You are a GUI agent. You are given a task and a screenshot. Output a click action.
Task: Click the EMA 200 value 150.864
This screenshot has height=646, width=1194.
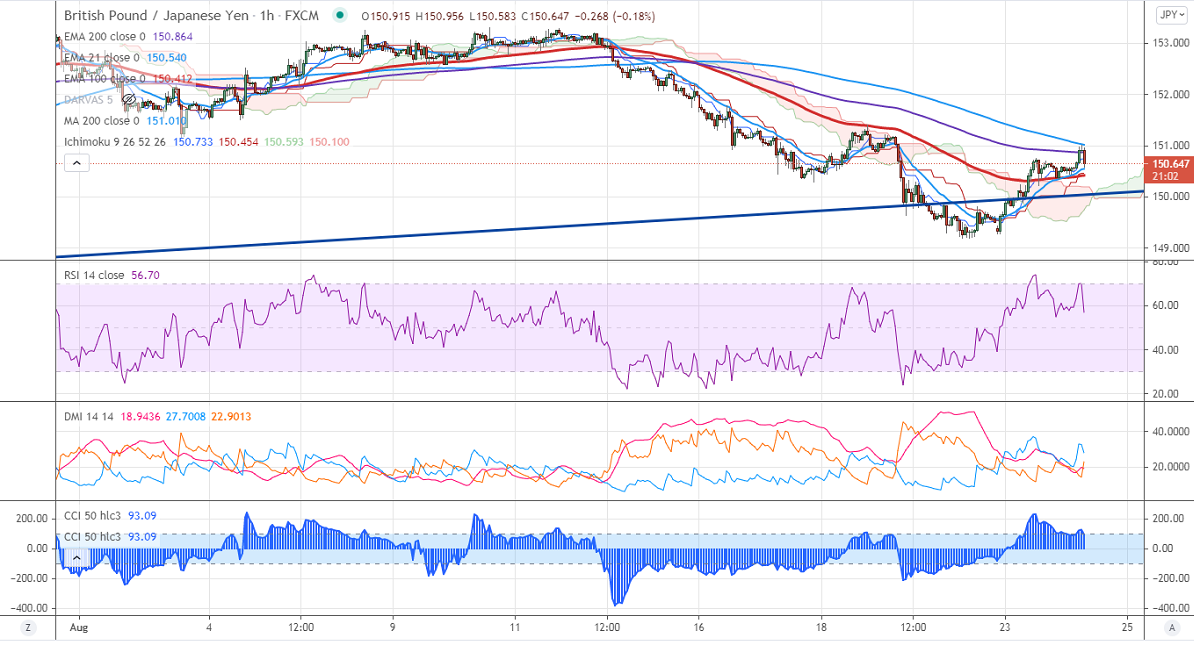[173, 37]
